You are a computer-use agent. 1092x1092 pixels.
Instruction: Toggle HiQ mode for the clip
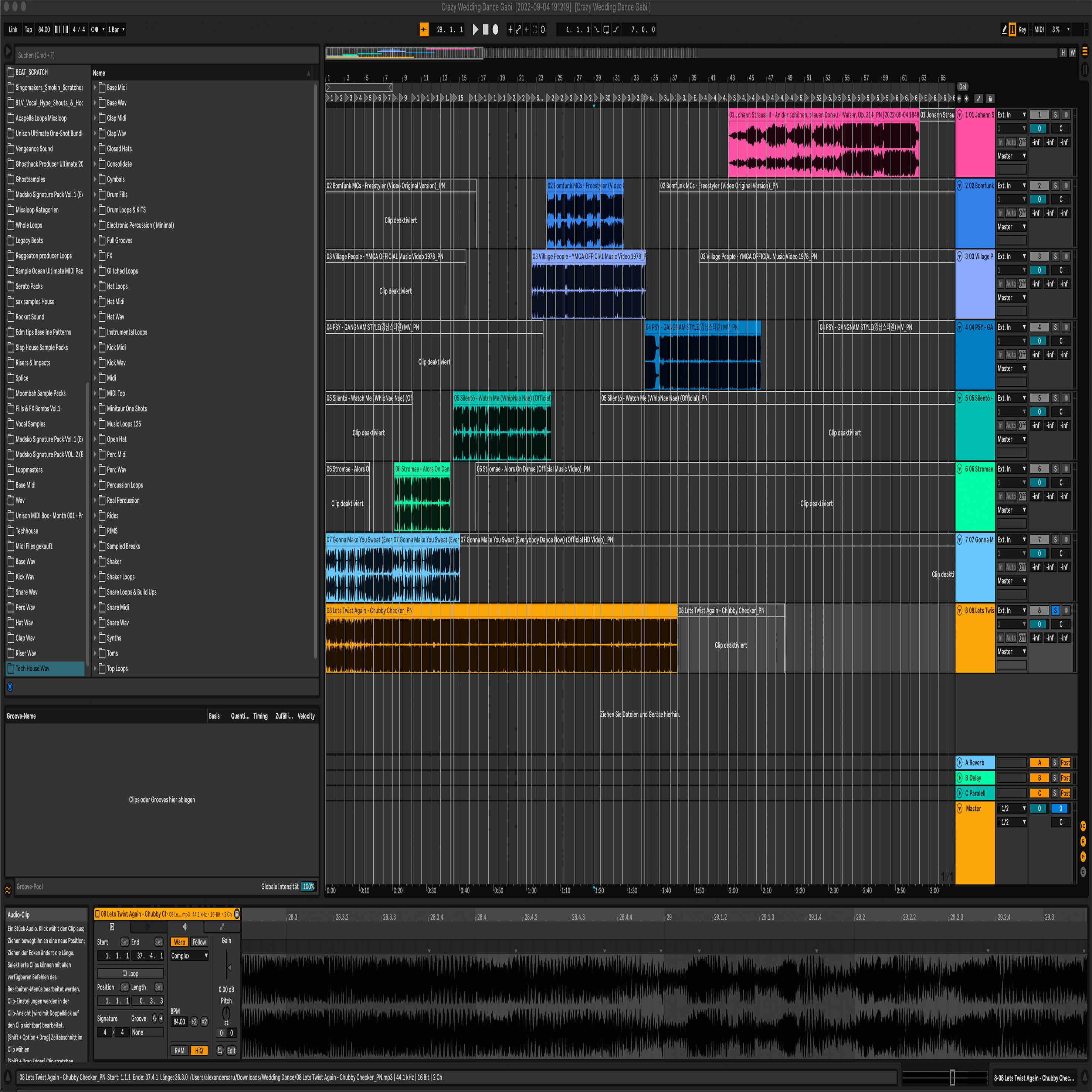coord(199,1051)
